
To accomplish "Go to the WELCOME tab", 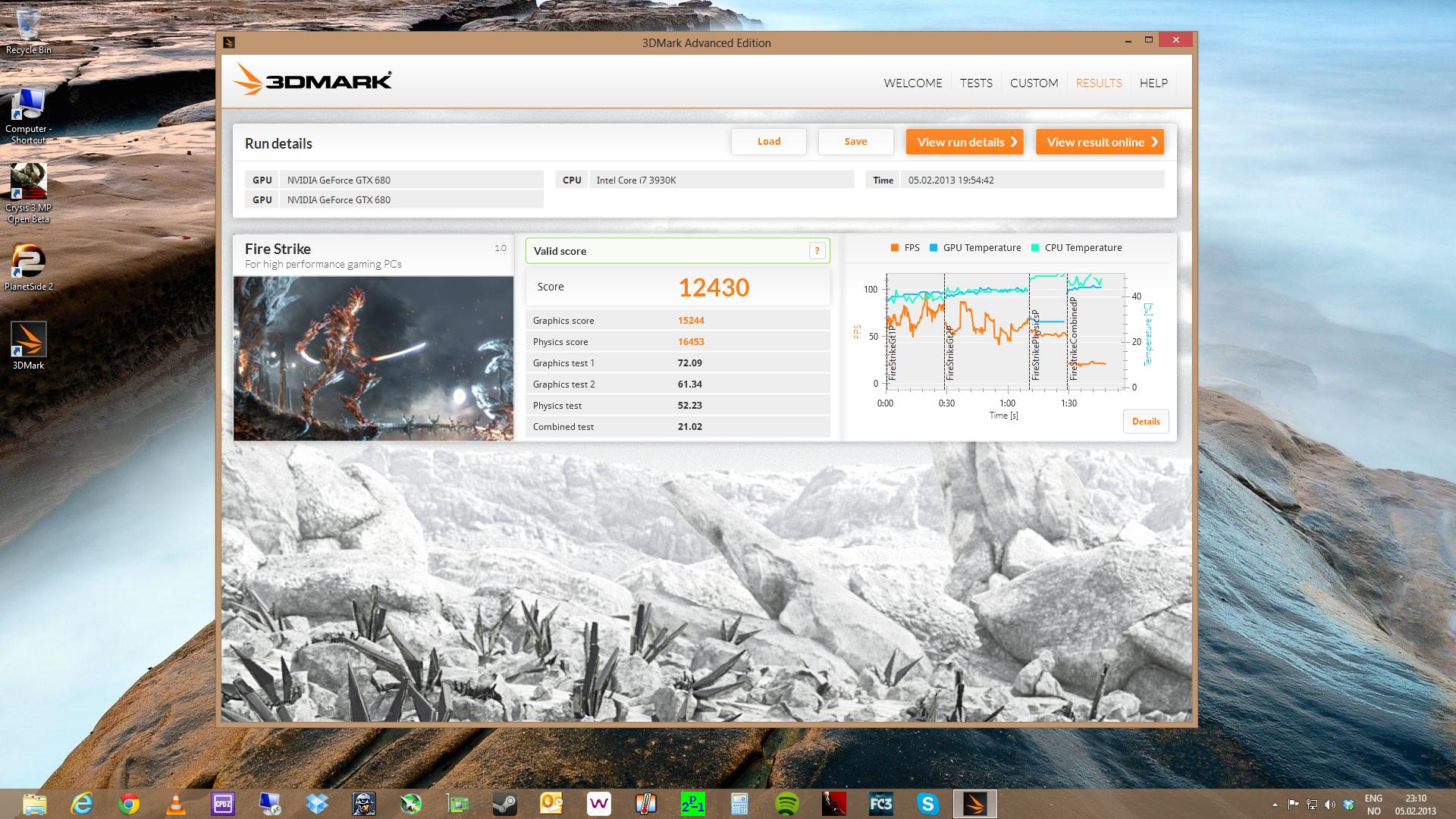I will click(913, 83).
